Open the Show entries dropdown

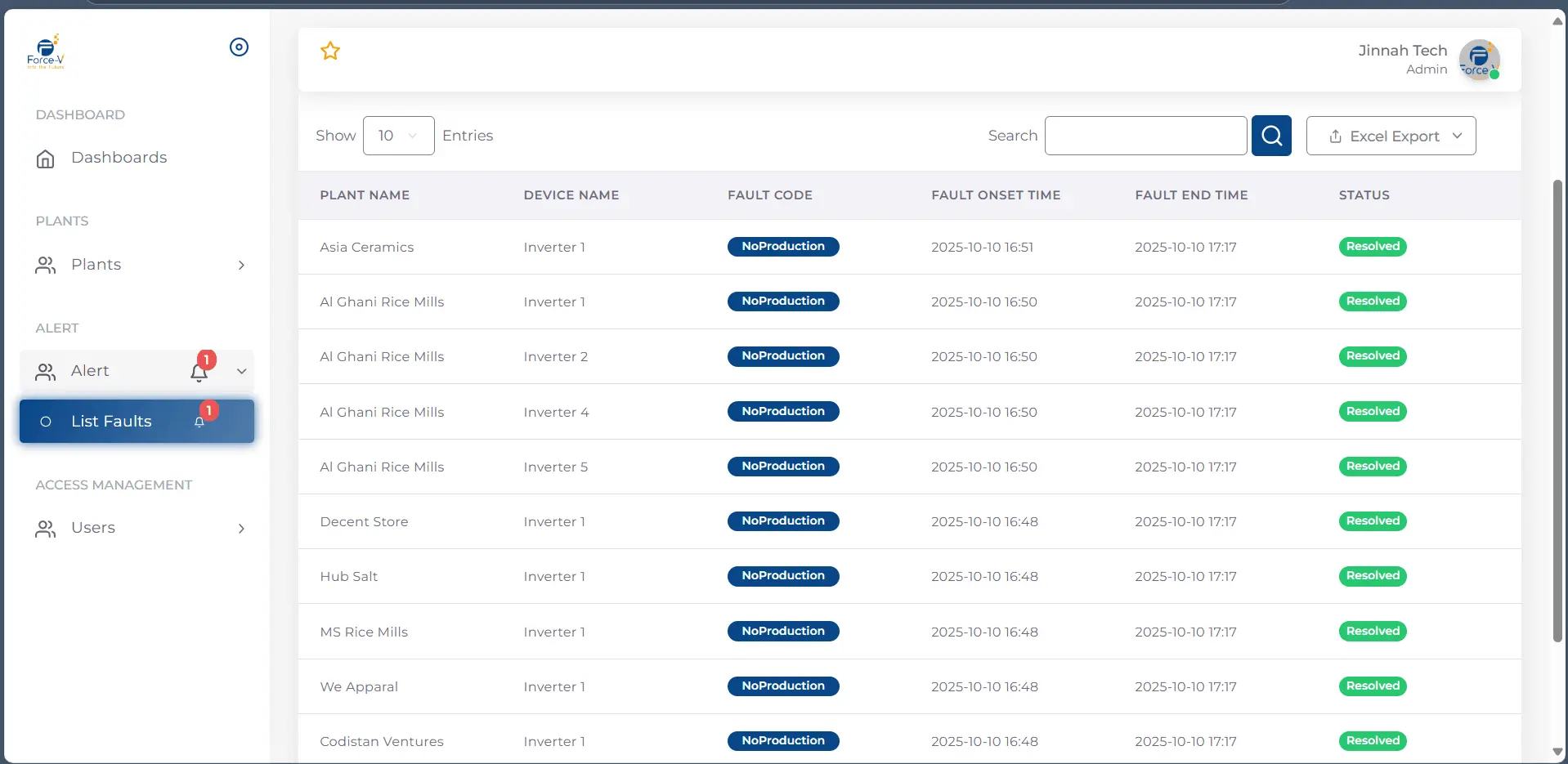coord(398,136)
